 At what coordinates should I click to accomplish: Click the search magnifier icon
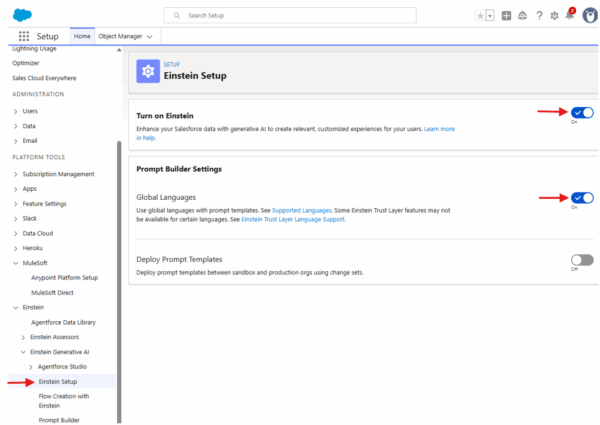pyautogui.click(x=176, y=16)
